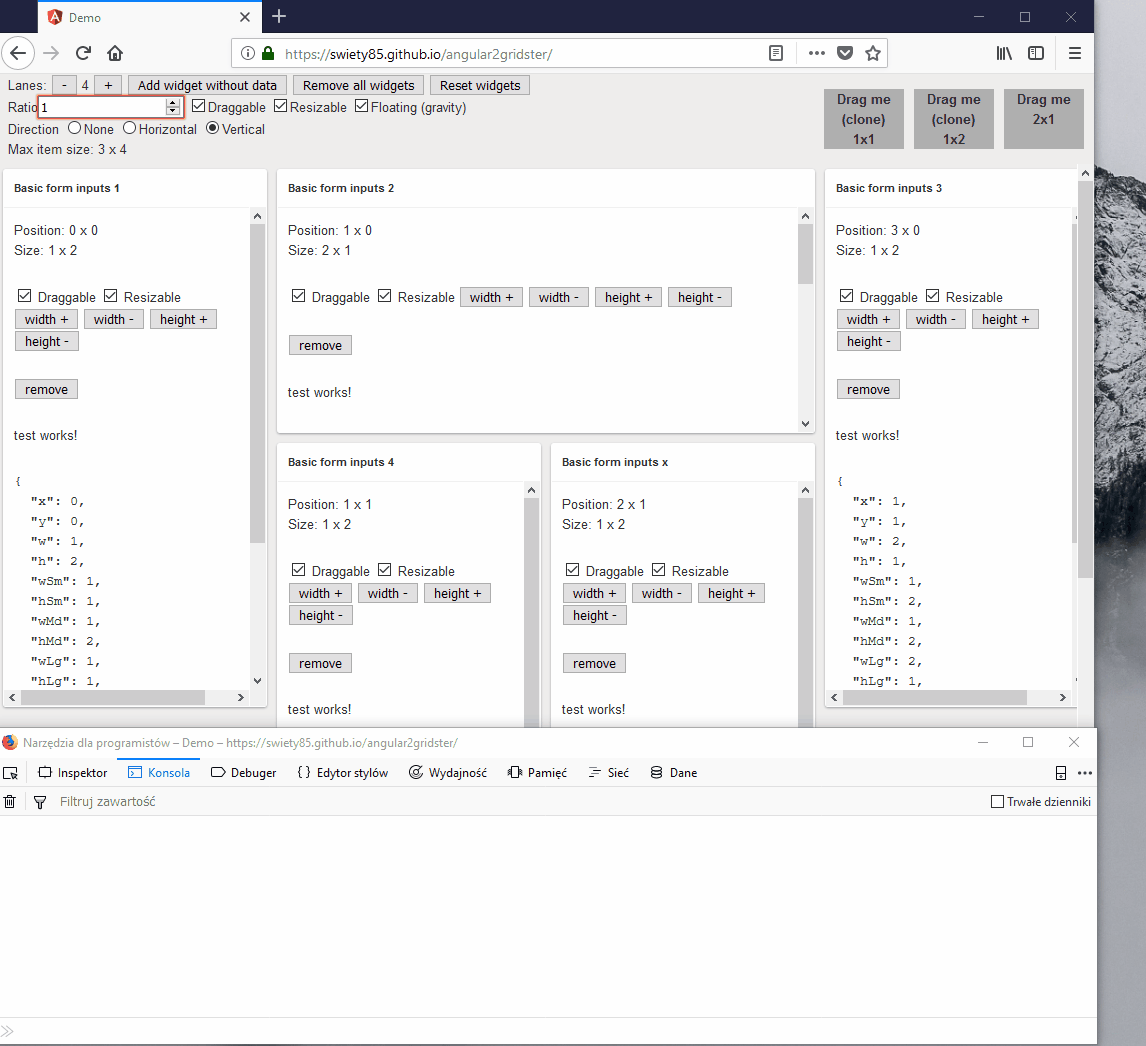Switch to the Dane storage tab

coord(673,773)
